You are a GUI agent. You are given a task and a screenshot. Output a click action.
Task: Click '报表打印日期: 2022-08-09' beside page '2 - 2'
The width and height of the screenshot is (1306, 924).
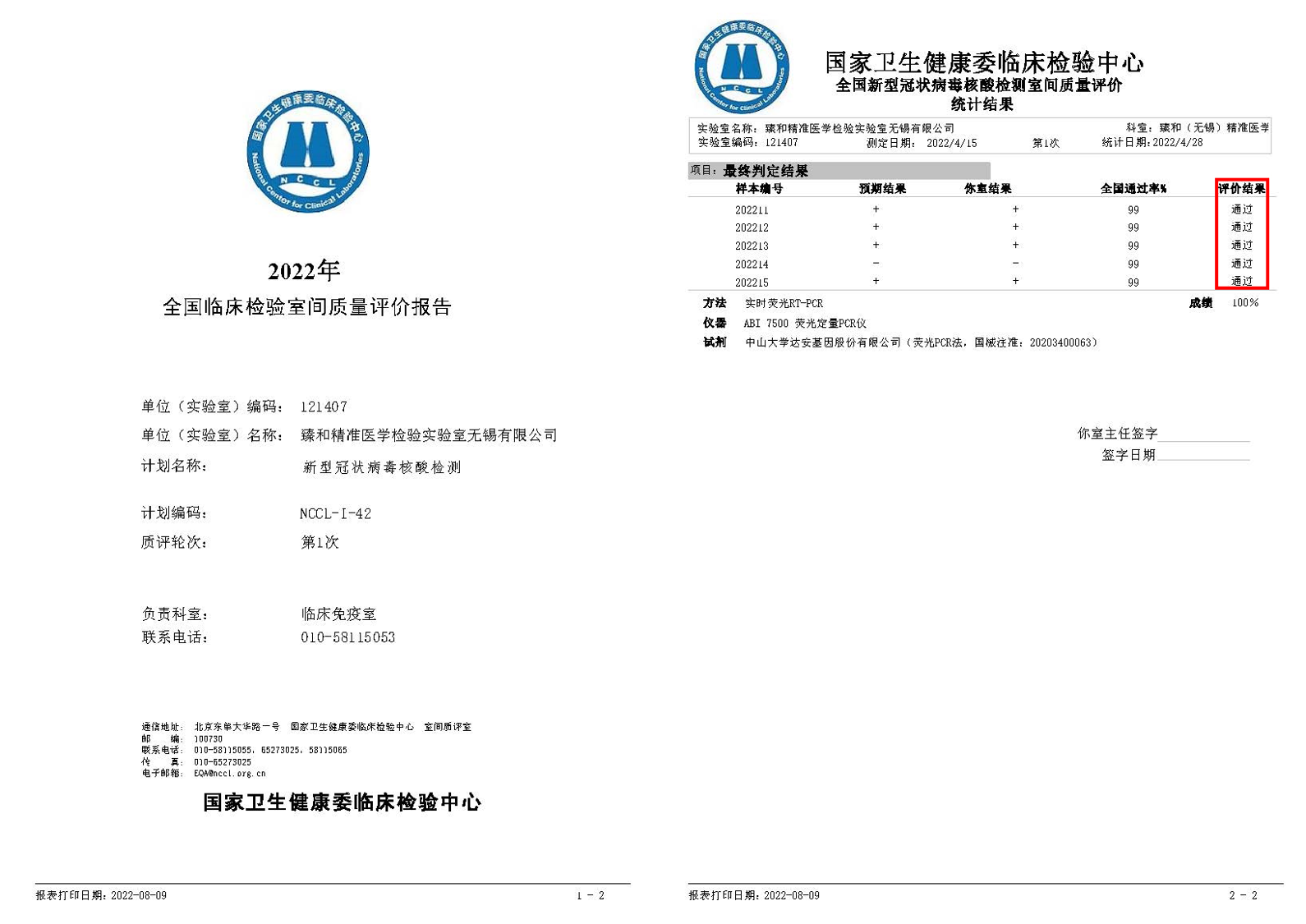pos(754,895)
